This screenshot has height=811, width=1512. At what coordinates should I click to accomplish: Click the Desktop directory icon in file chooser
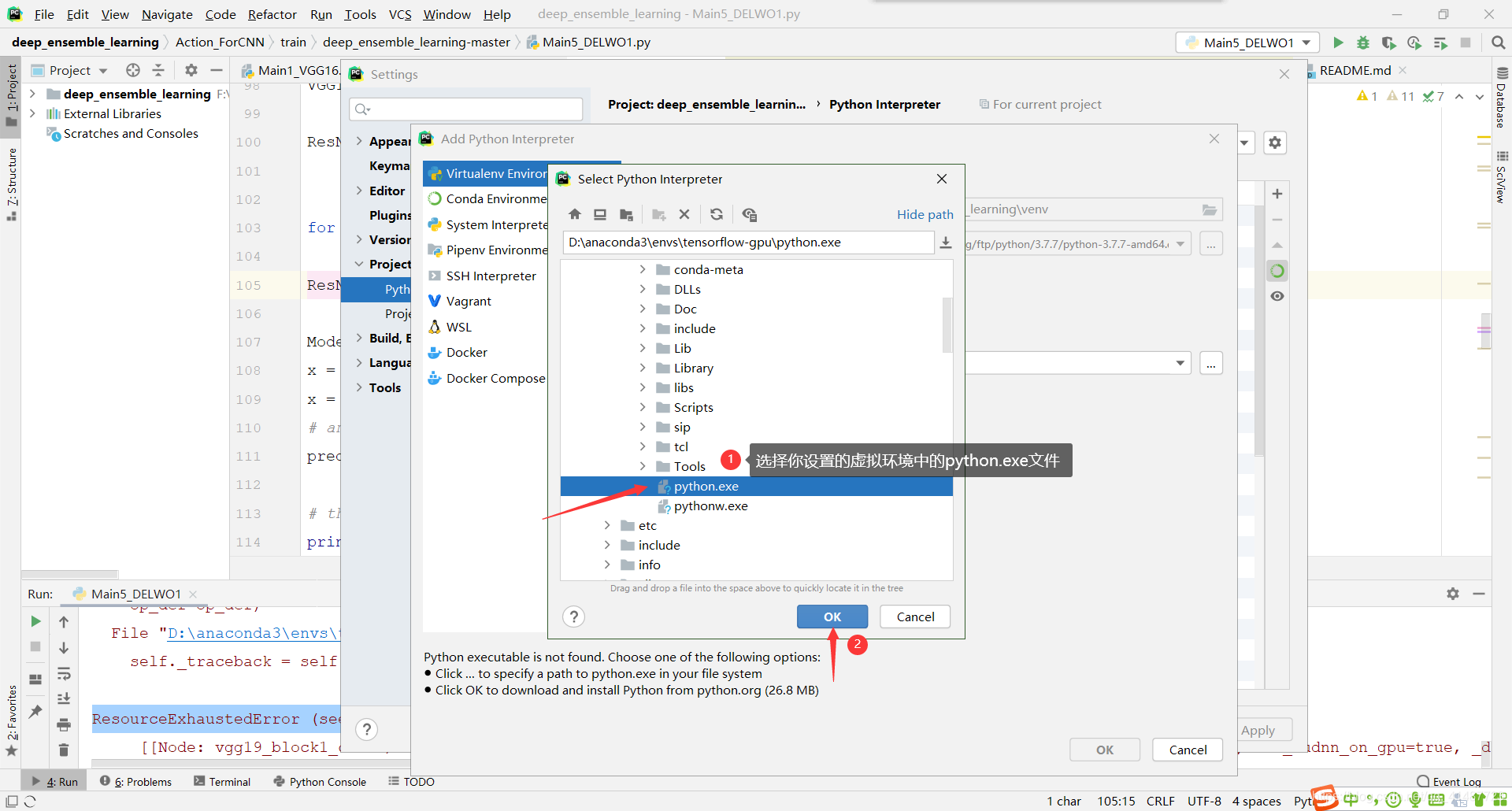[600, 214]
